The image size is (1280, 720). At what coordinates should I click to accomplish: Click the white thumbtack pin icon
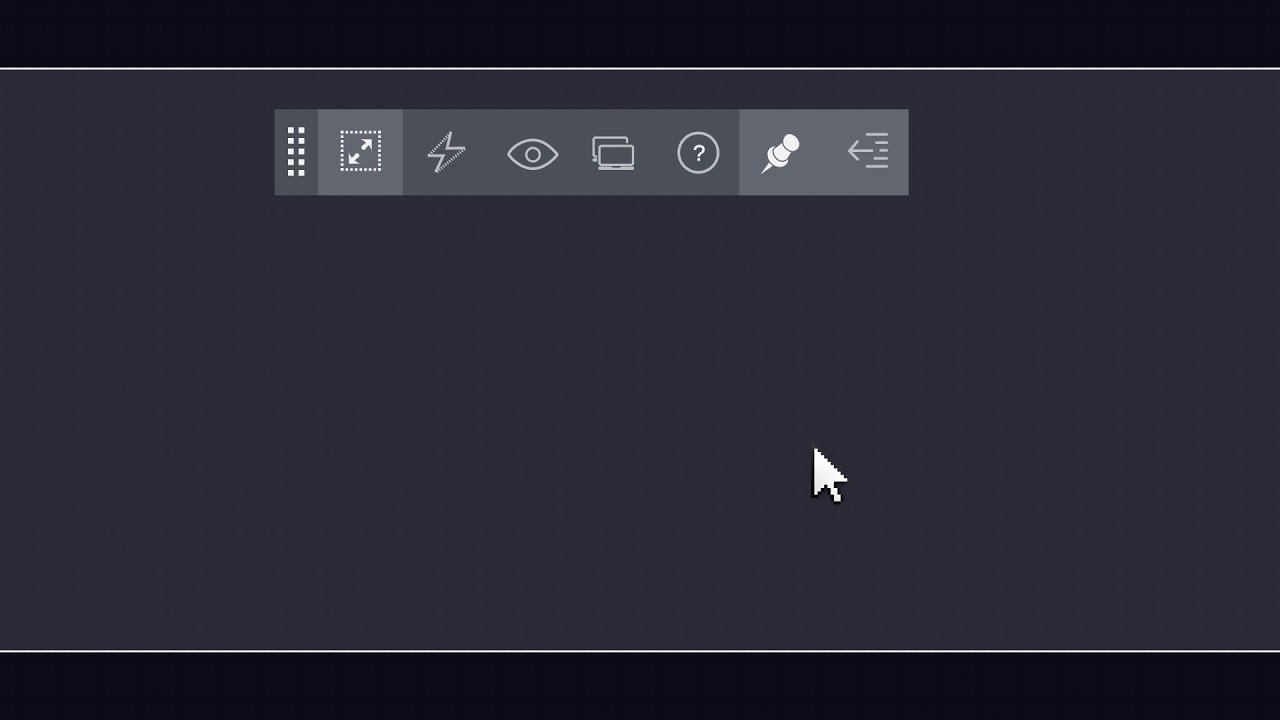coord(780,153)
